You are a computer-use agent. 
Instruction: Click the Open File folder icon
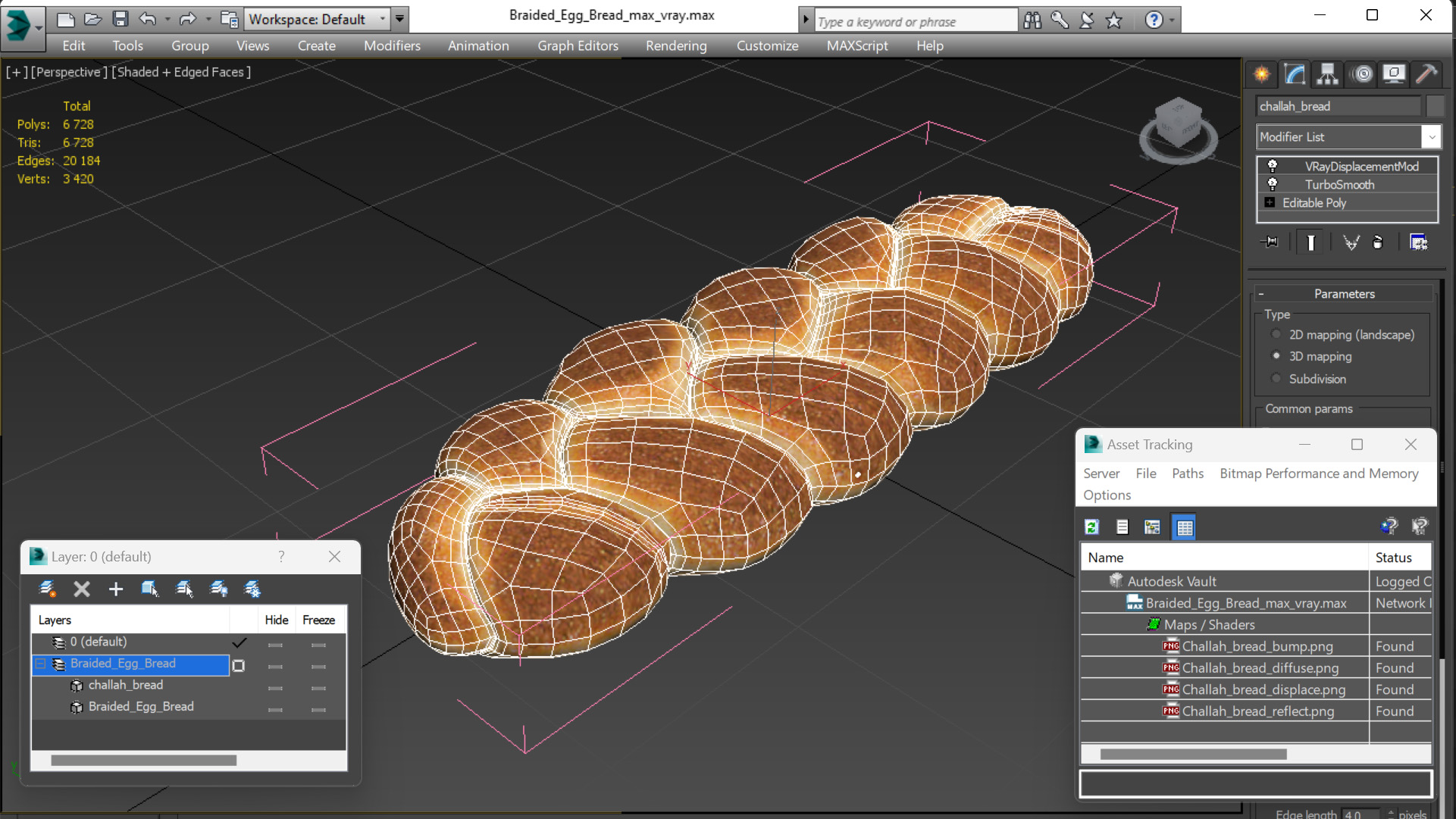click(92, 19)
